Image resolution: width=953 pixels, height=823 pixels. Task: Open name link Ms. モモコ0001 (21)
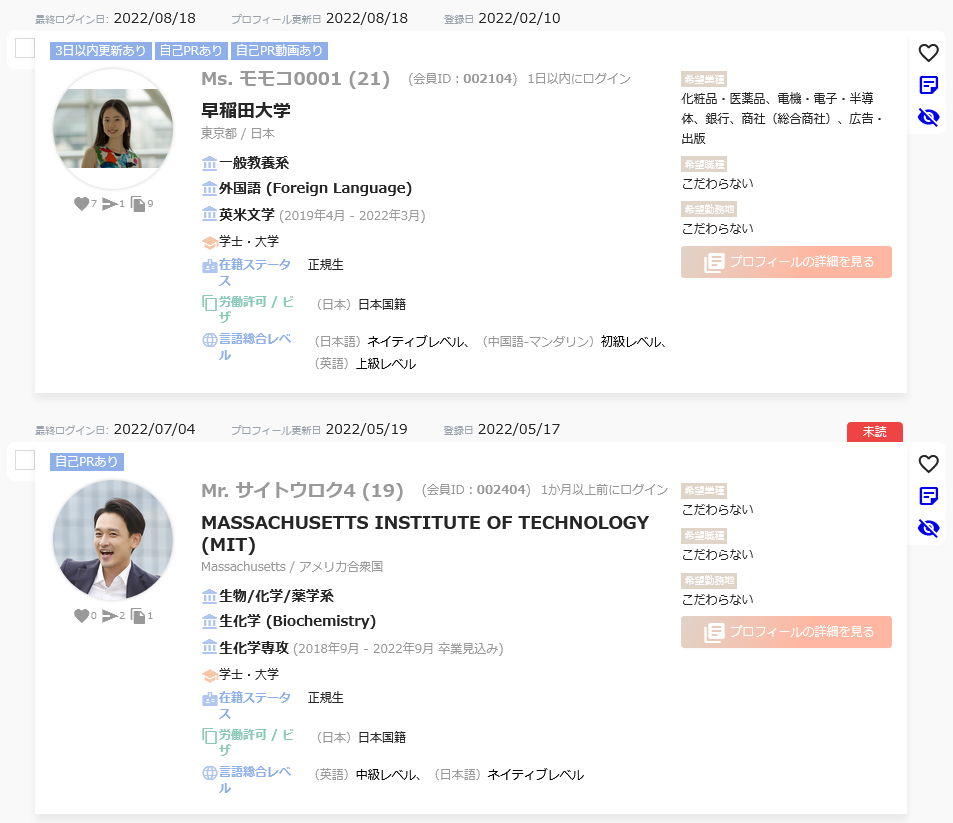pyautogui.click(x=295, y=78)
